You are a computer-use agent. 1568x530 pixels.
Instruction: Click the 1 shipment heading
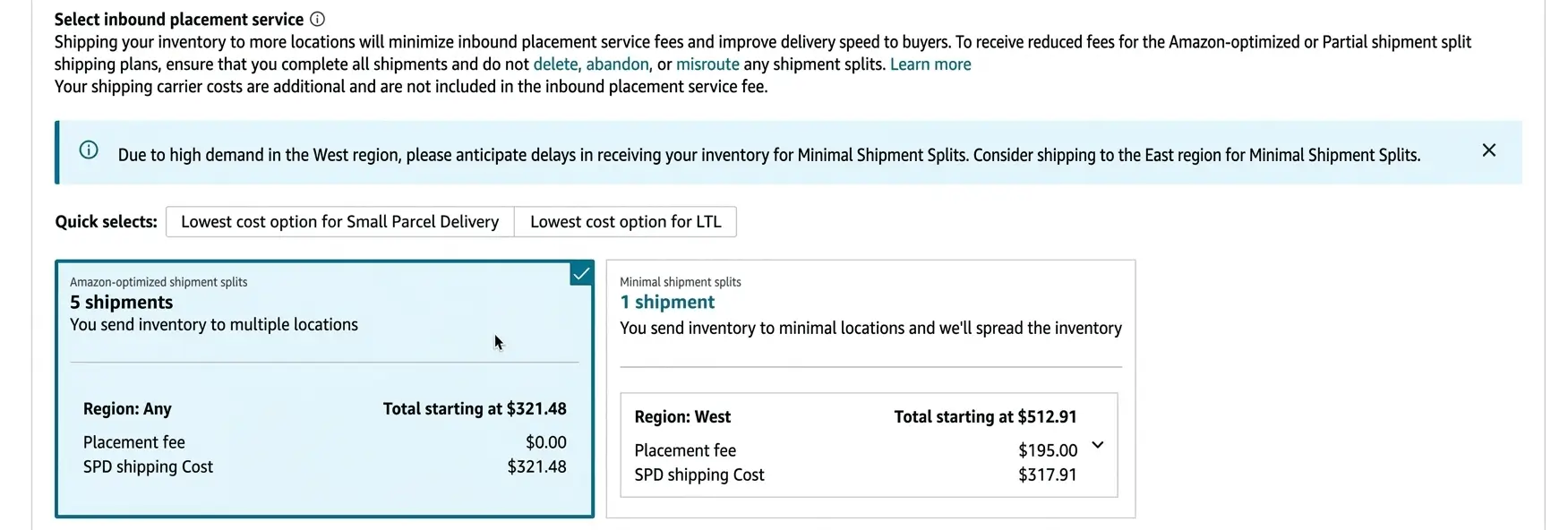point(667,302)
